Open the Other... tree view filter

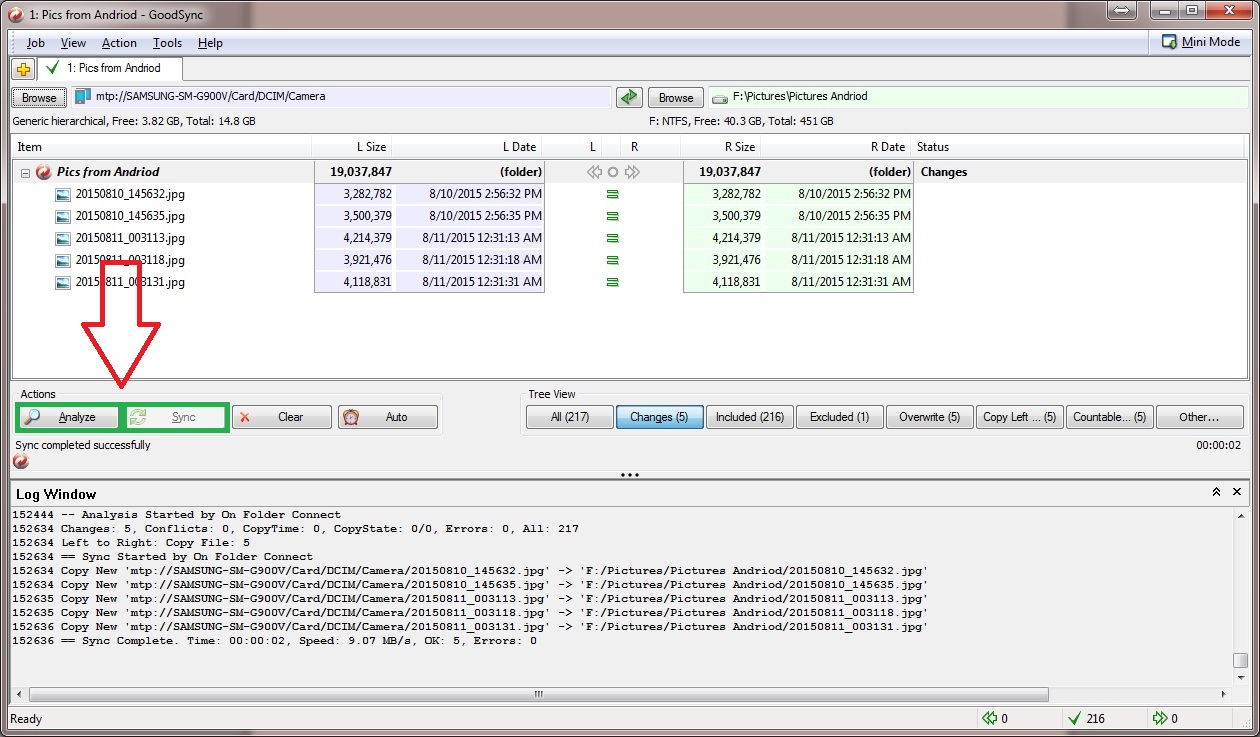click(x=1199, y=417)
